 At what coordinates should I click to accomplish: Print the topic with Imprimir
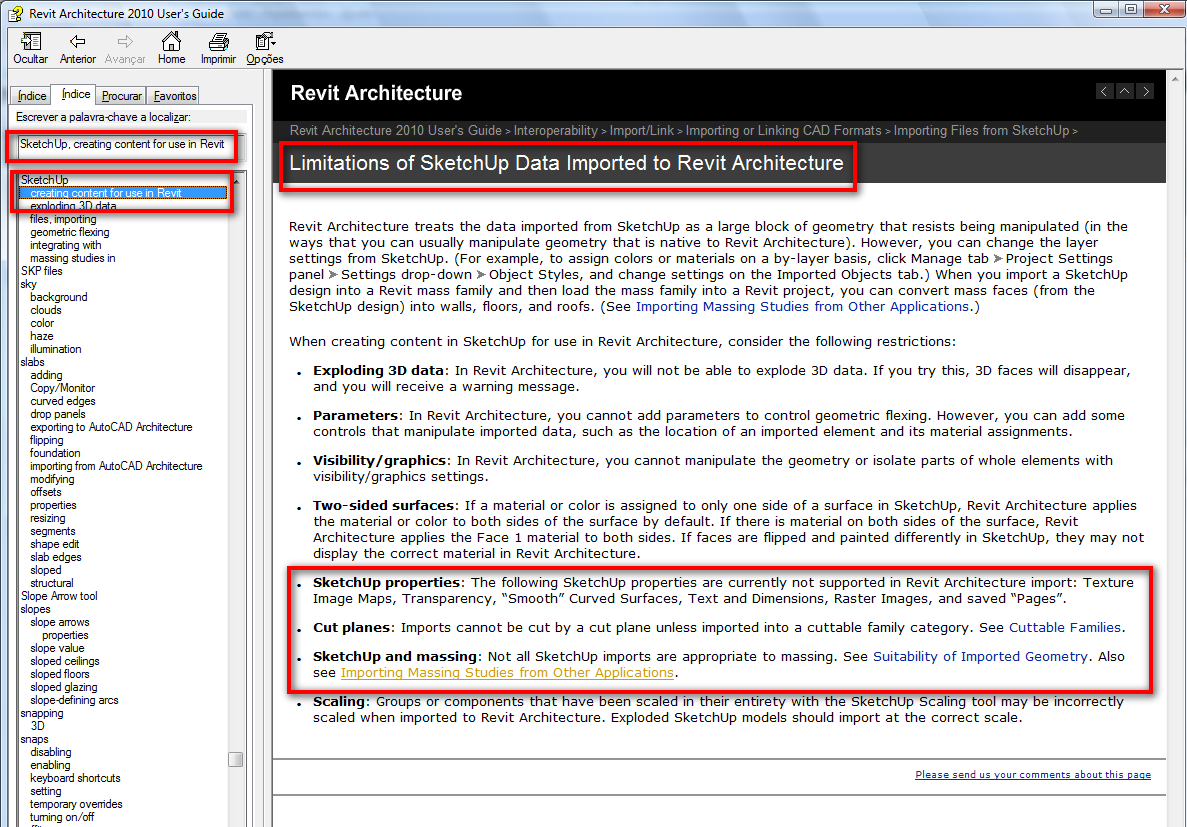218,48
